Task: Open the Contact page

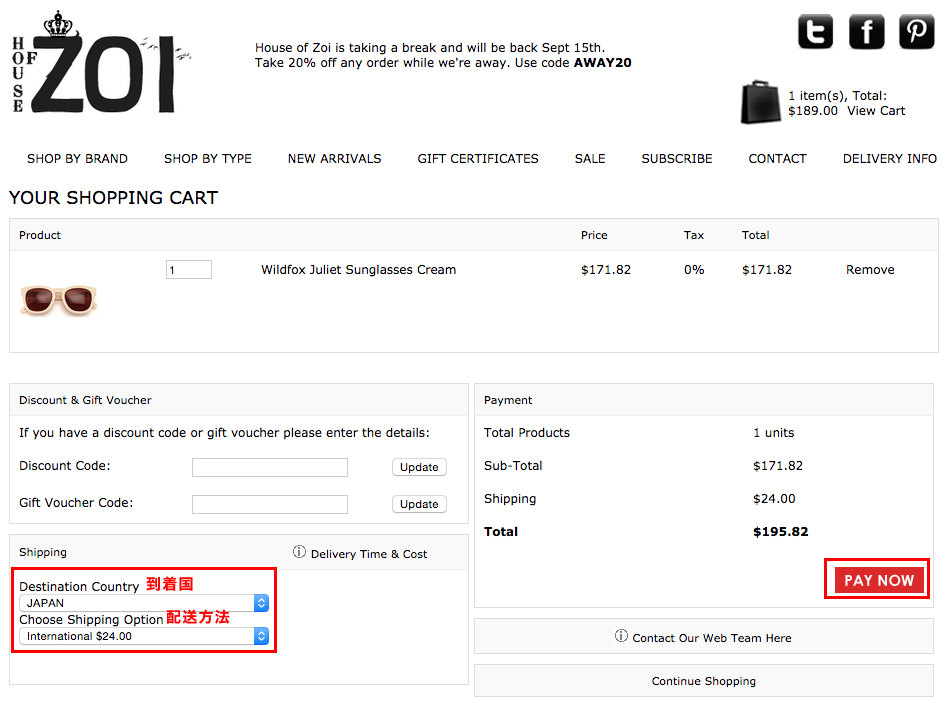Action: point(778,159)
